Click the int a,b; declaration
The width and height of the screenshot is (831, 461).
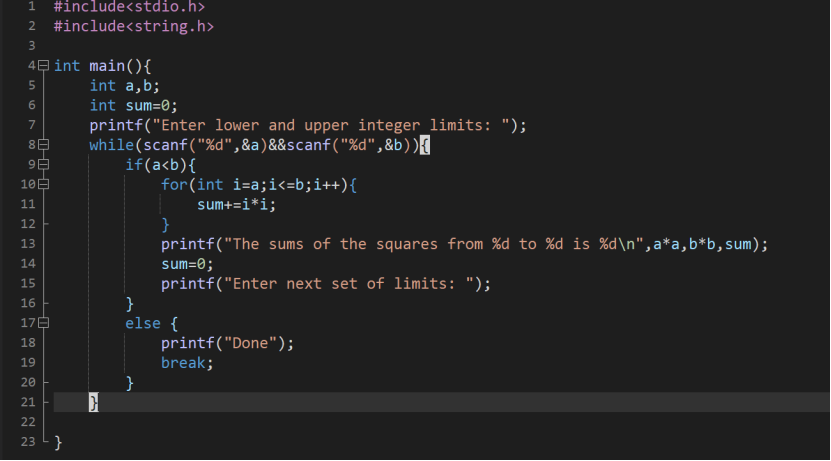124,86
